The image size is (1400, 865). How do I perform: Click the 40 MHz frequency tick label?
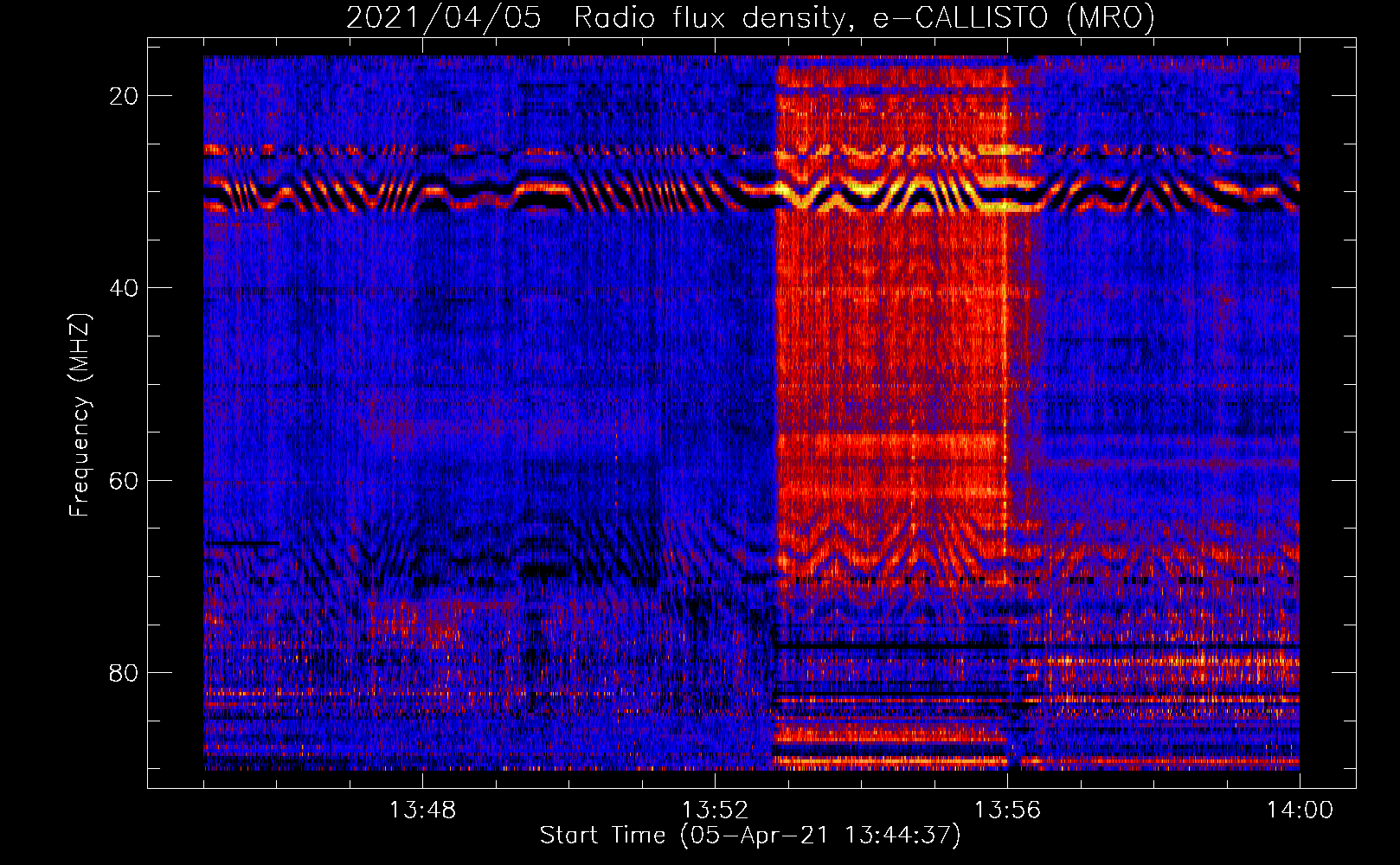(125, 288)
